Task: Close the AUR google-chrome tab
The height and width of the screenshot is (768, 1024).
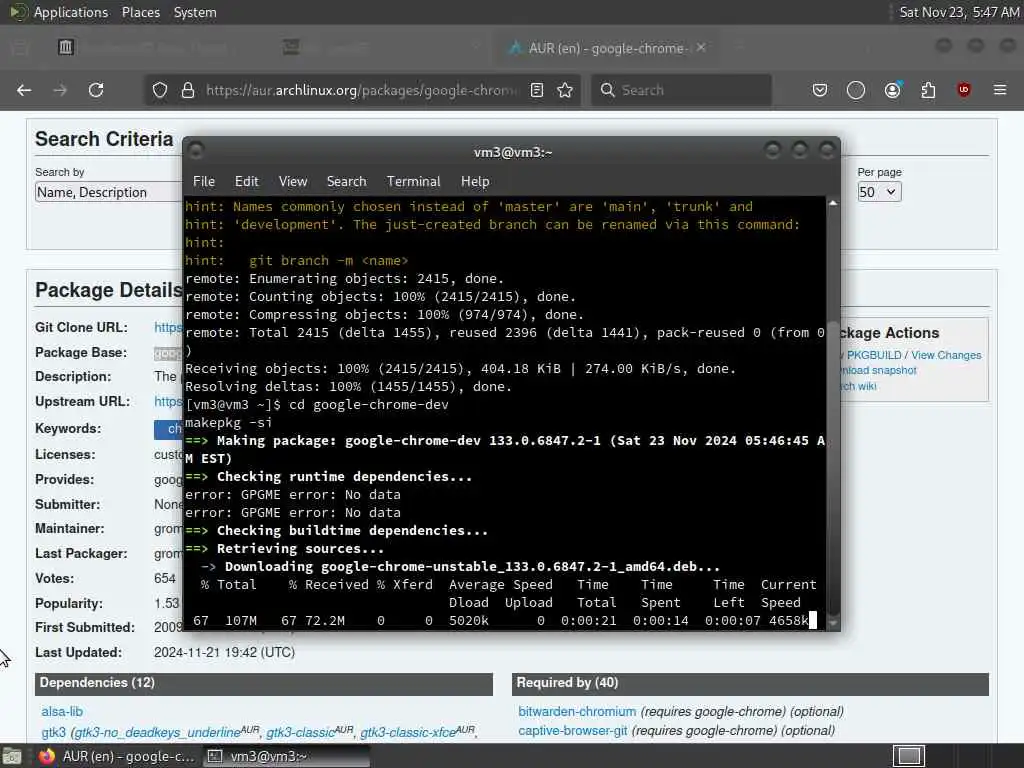Action: [701, 48]
